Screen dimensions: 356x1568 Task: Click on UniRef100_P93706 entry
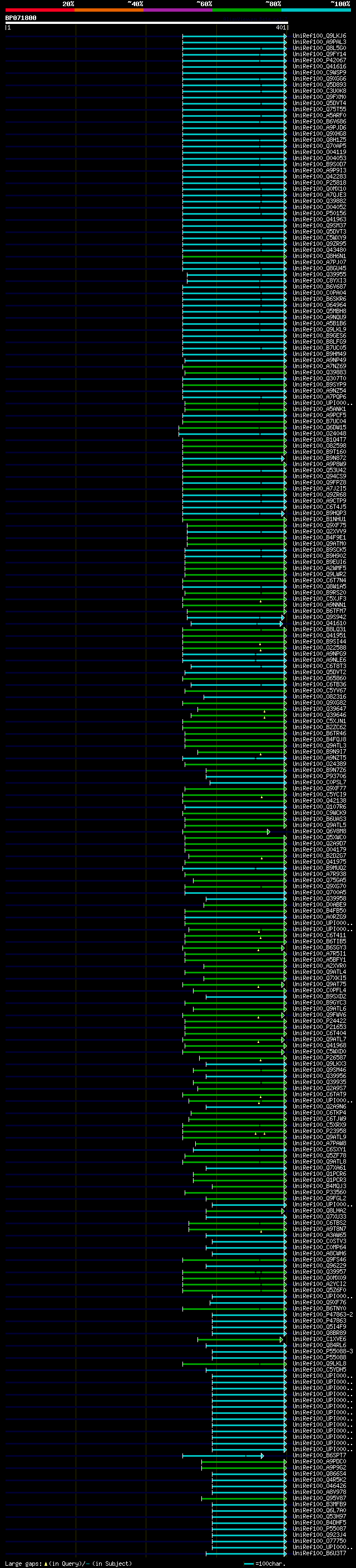tap(319, 776)
